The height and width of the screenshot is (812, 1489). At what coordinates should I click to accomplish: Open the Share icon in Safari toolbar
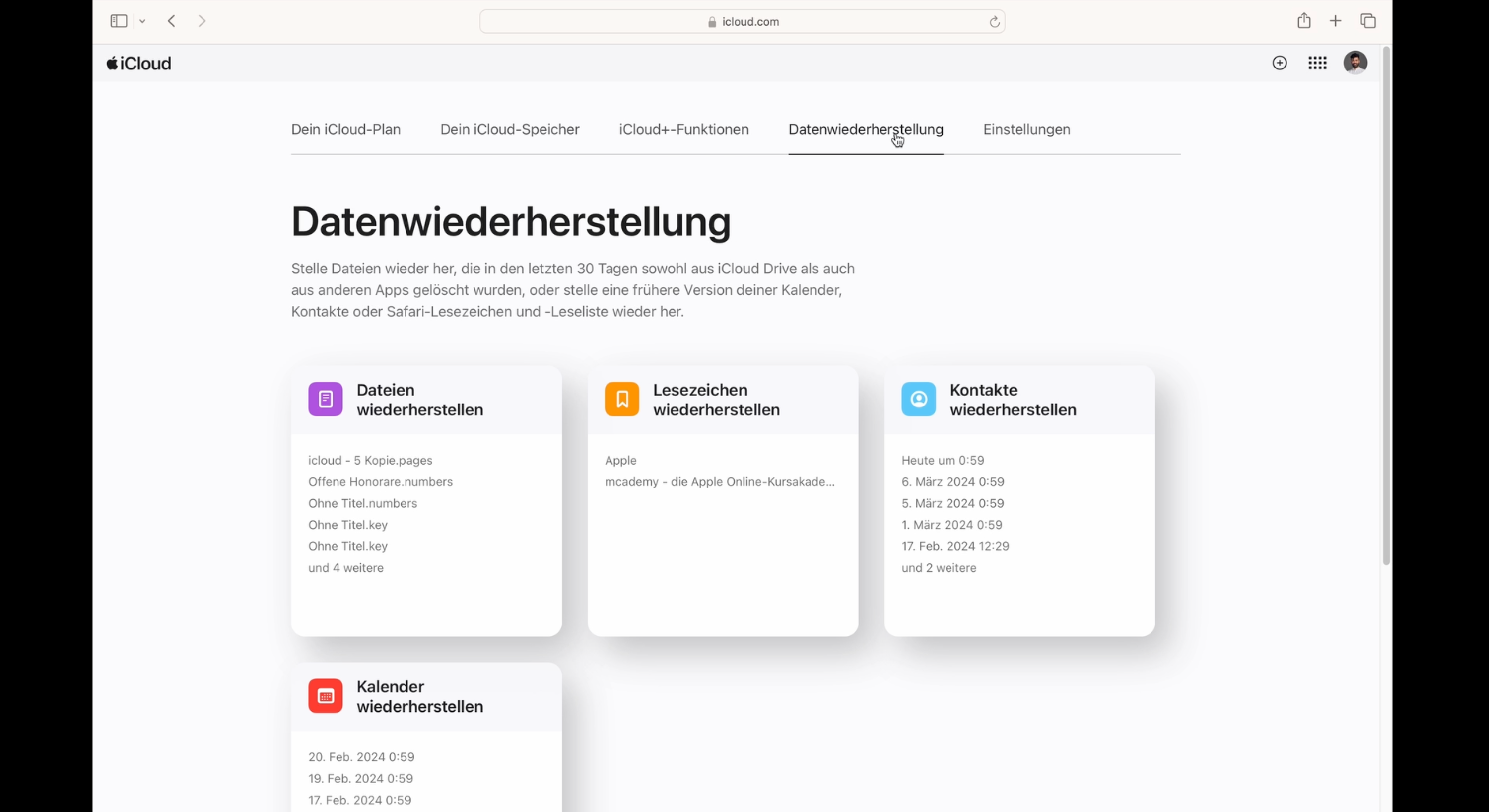point(1304,21)
